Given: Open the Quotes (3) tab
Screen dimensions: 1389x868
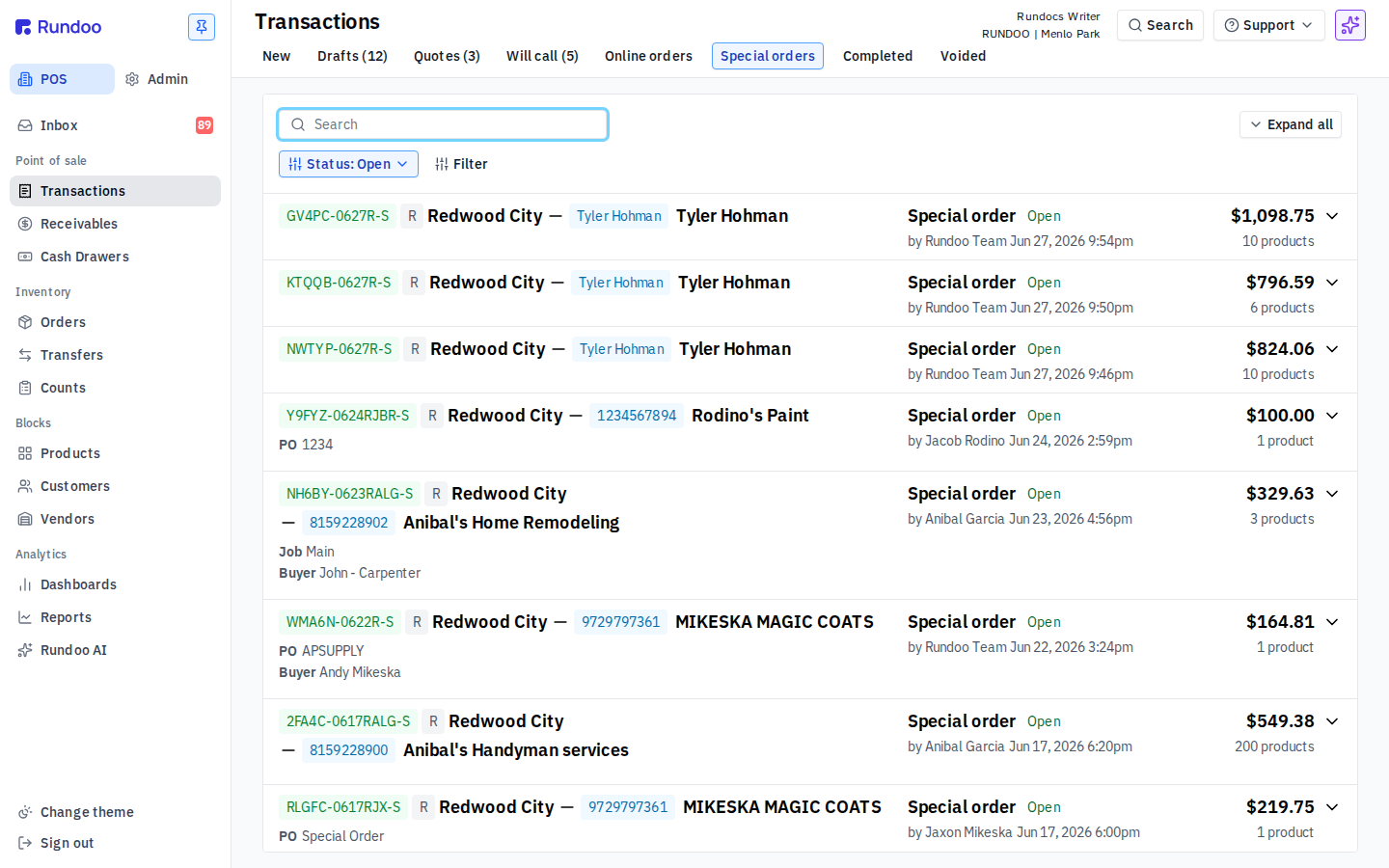Looking at the screenshot, I should coord(447,56).
